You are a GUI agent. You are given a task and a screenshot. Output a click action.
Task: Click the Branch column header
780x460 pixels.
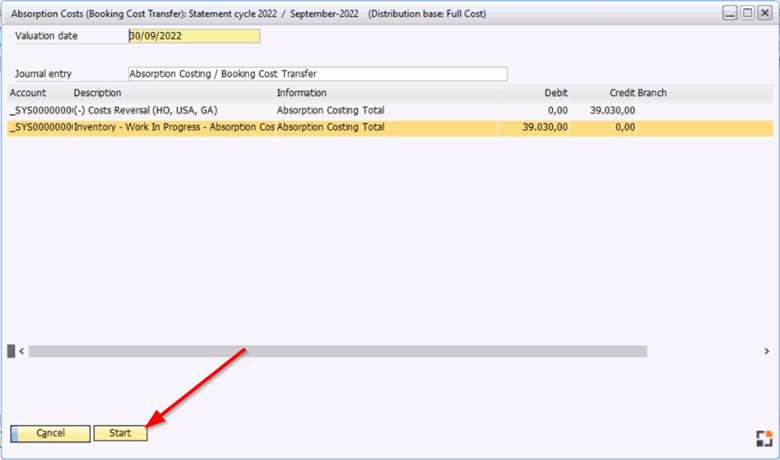click(652, 93)
